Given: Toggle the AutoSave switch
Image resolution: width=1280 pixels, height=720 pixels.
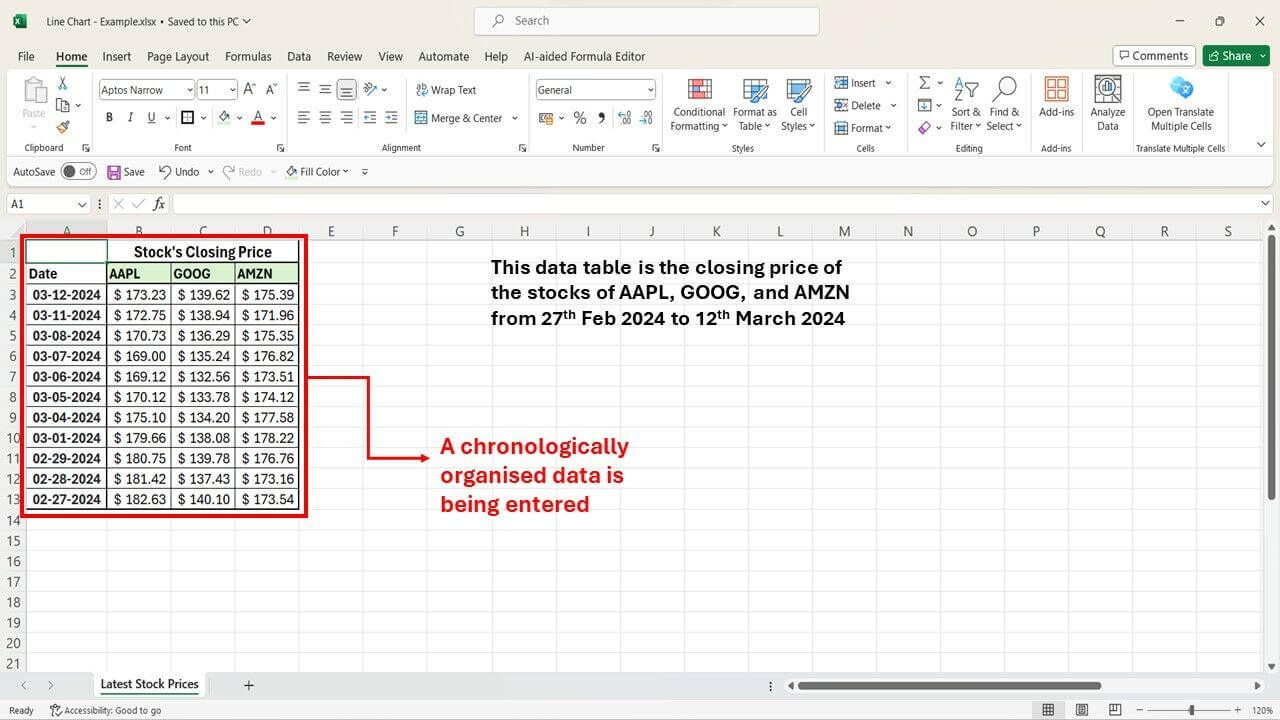Looking at the screenshot, I should coord(78,172).
